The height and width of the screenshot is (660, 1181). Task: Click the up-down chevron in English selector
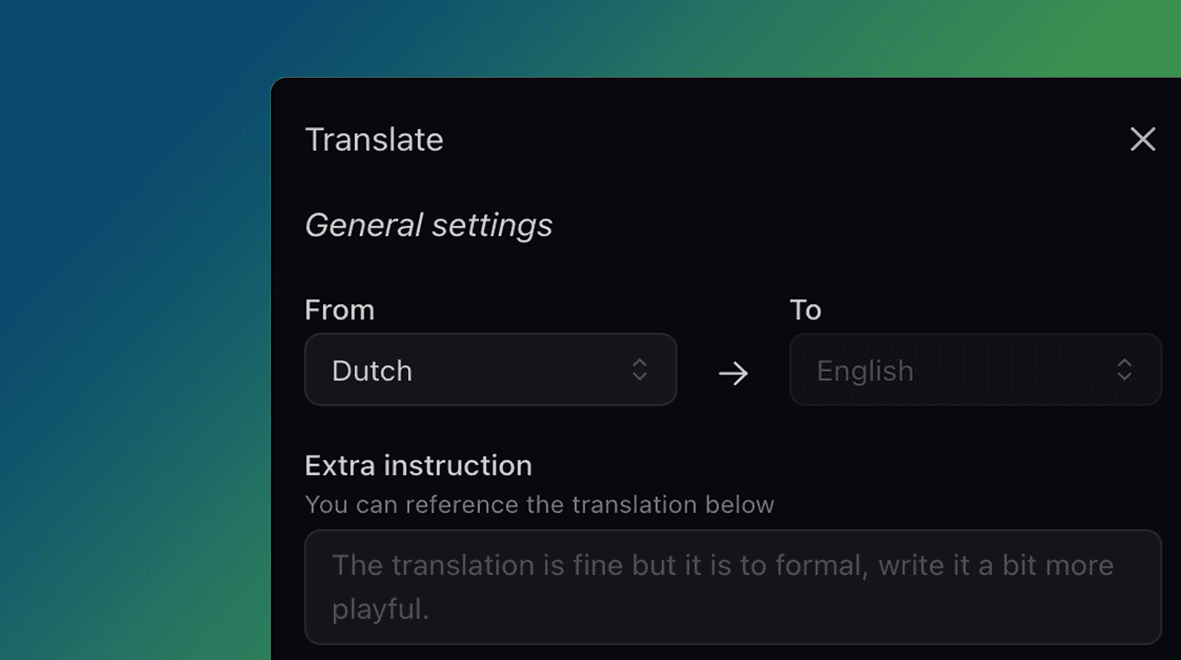(x=1125, y=370)
